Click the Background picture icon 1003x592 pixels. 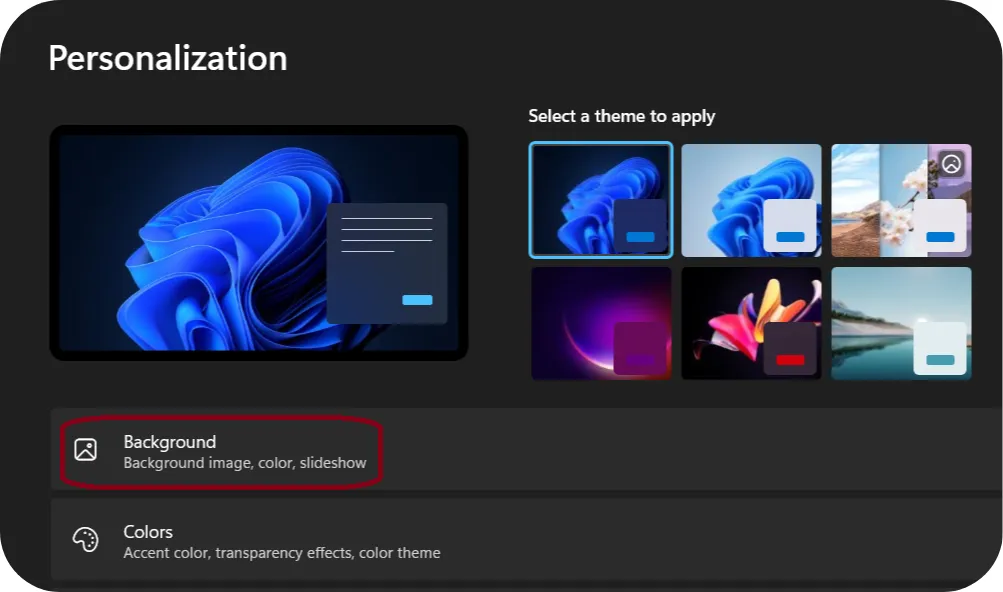(x=86, y=450)
